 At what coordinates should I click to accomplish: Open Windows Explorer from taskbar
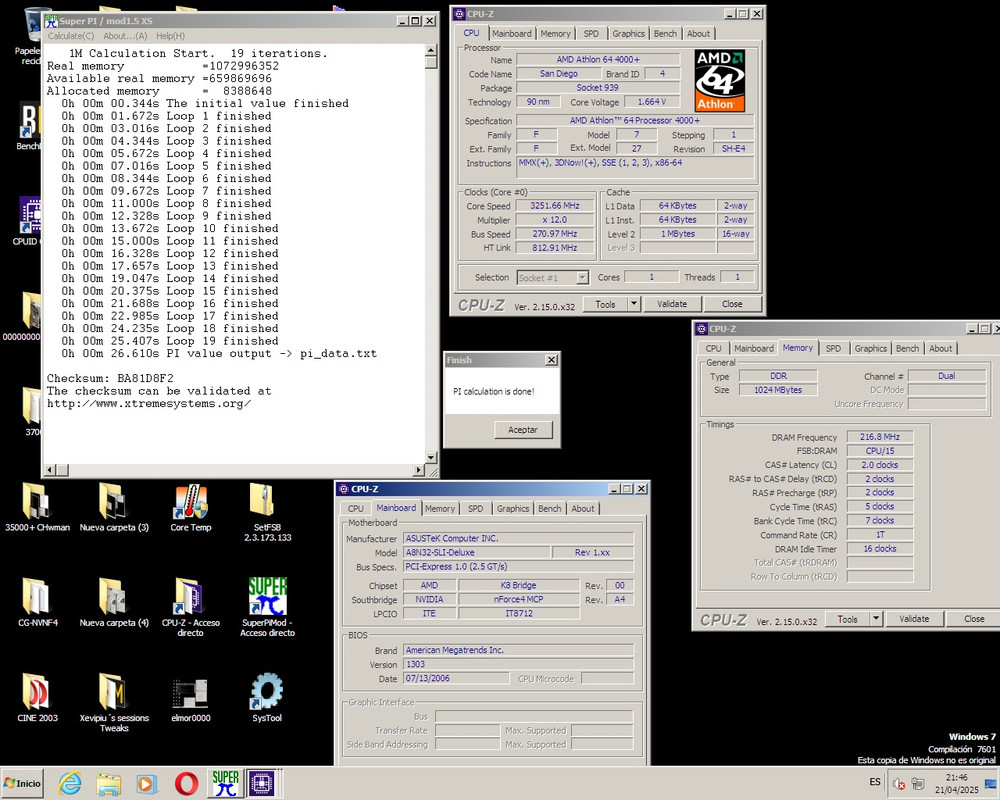pos(108,783)
